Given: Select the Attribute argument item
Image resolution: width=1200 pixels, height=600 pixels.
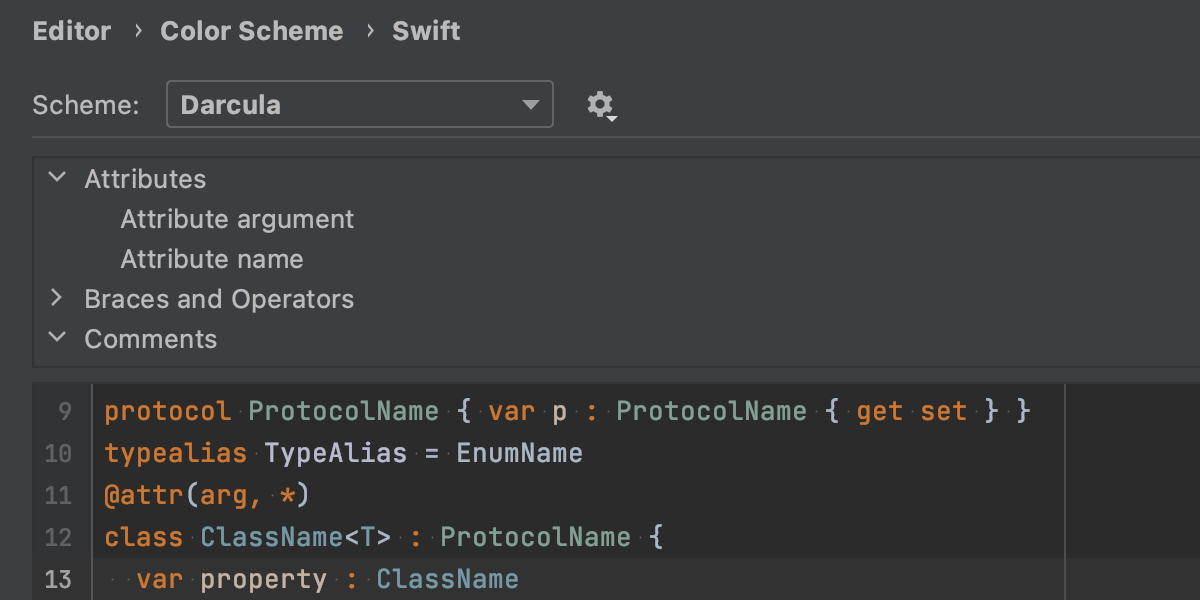Looking at the screenshot, I should point(237,219).
